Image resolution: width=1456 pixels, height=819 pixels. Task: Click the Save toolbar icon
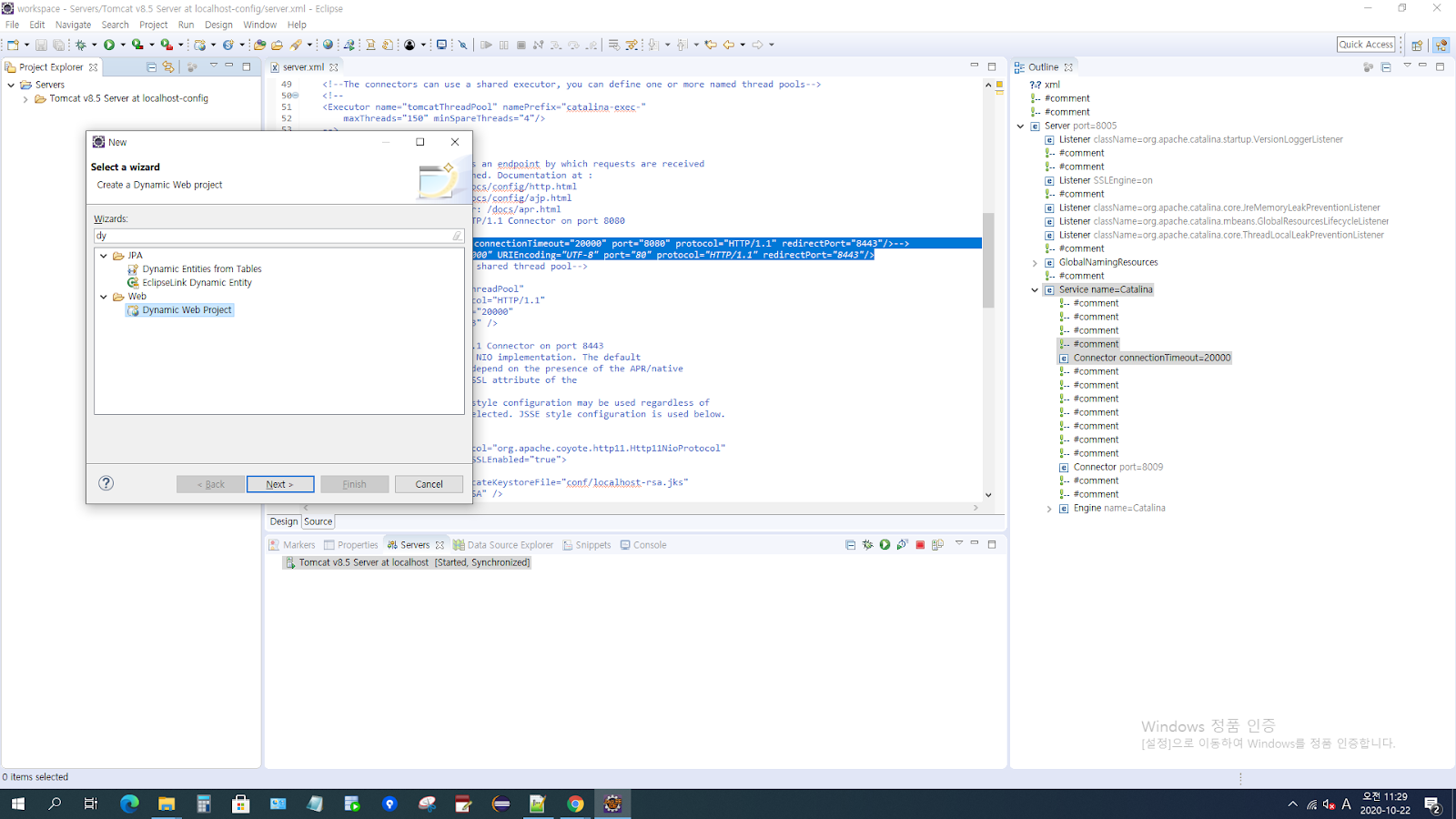point(41,45)
